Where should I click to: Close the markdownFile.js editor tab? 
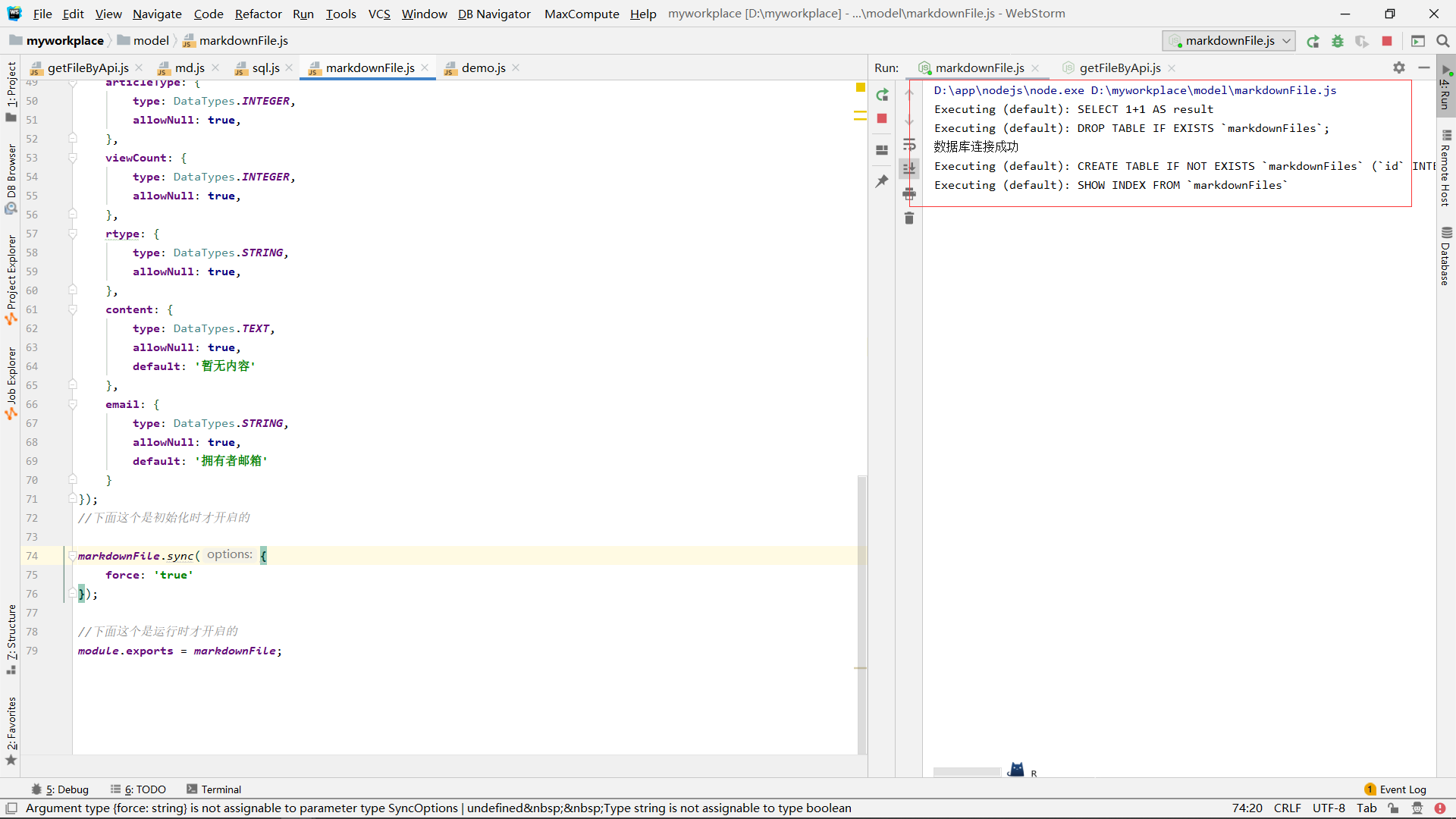[x=425, y=68]
